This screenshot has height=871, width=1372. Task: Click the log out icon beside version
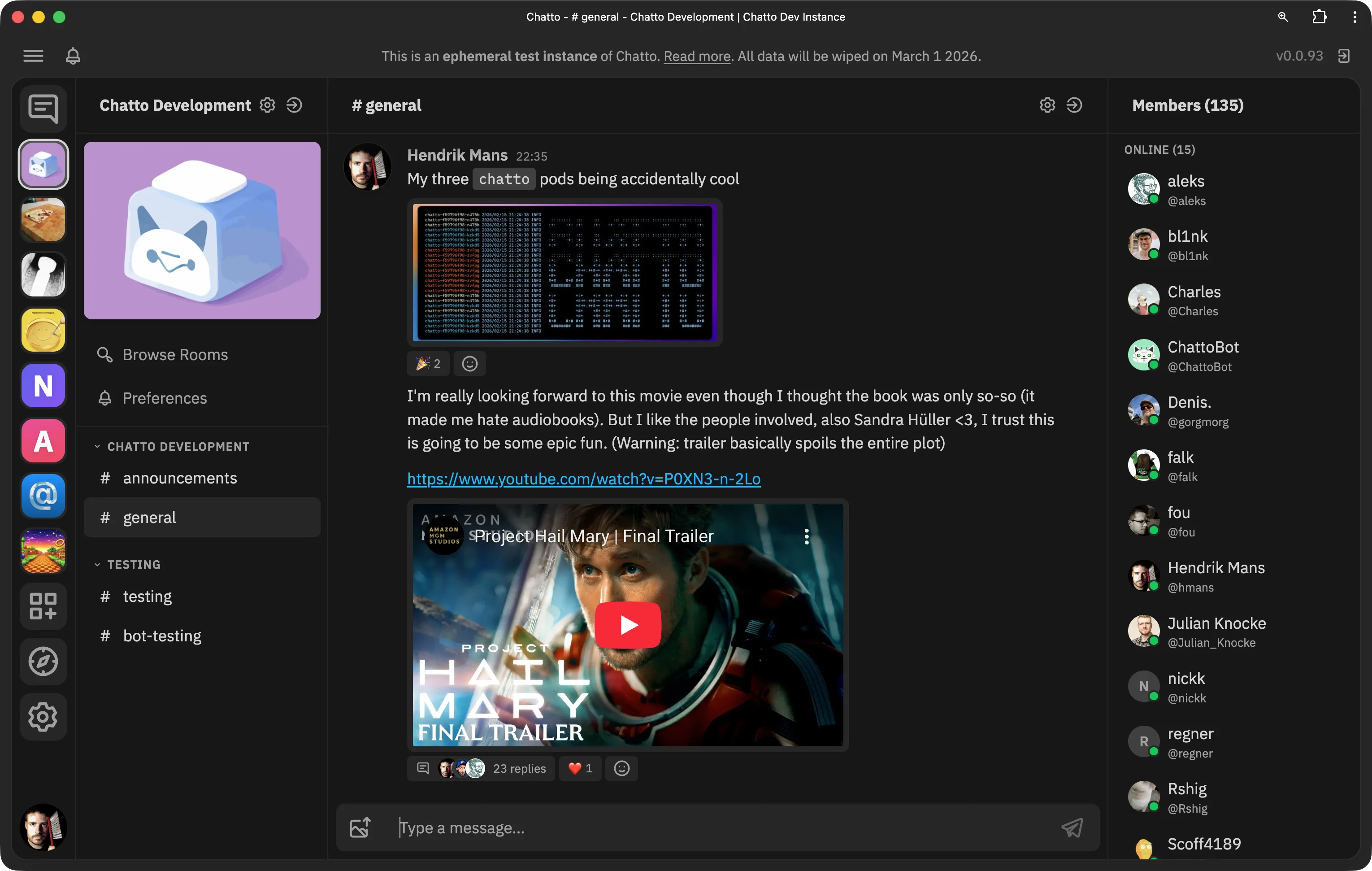point(1344,56)
